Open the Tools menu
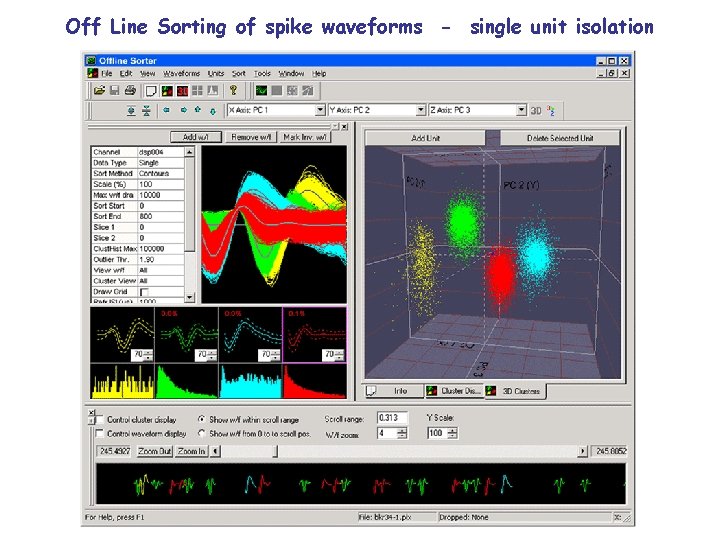 [262, 73]
